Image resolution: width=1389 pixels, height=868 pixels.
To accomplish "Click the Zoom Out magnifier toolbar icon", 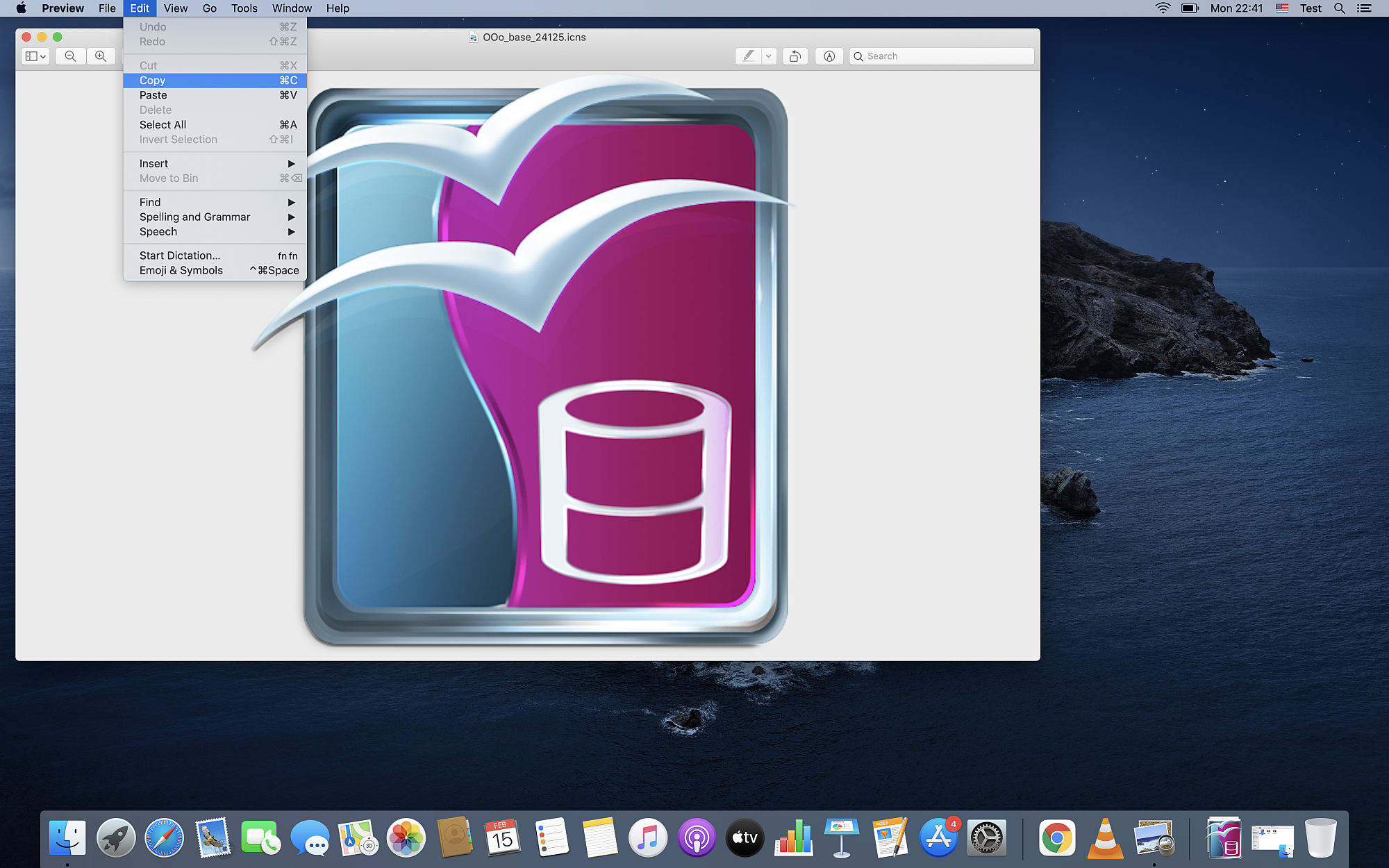I will pos(70,56).
